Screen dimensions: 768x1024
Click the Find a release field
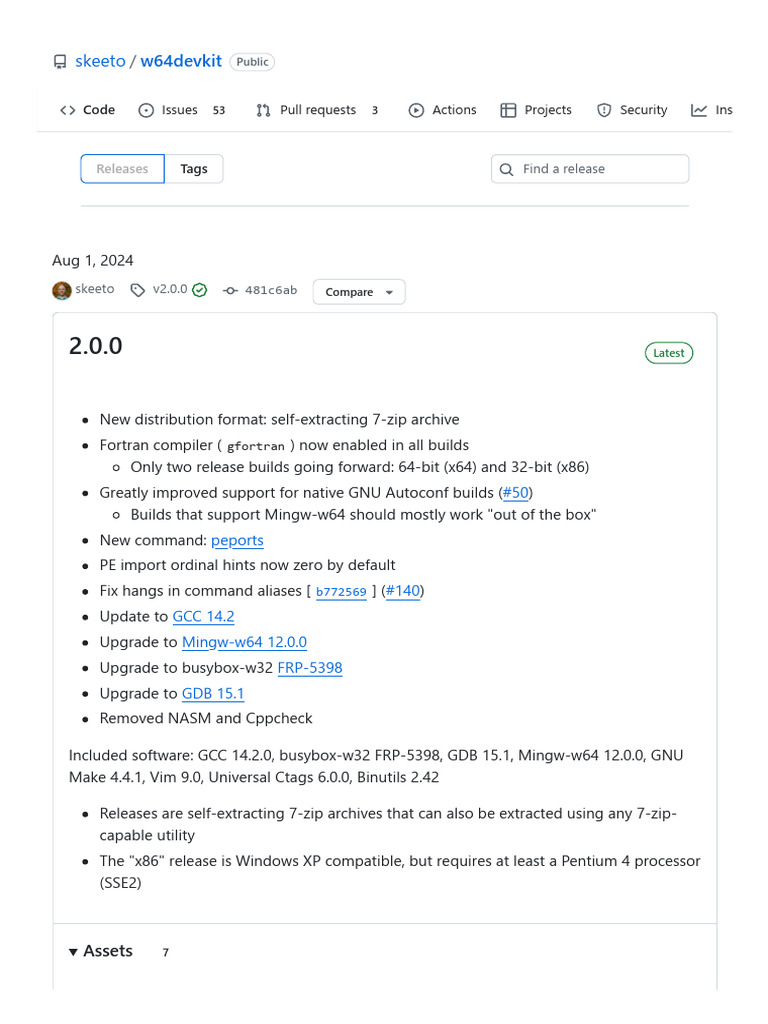point(600,169)
